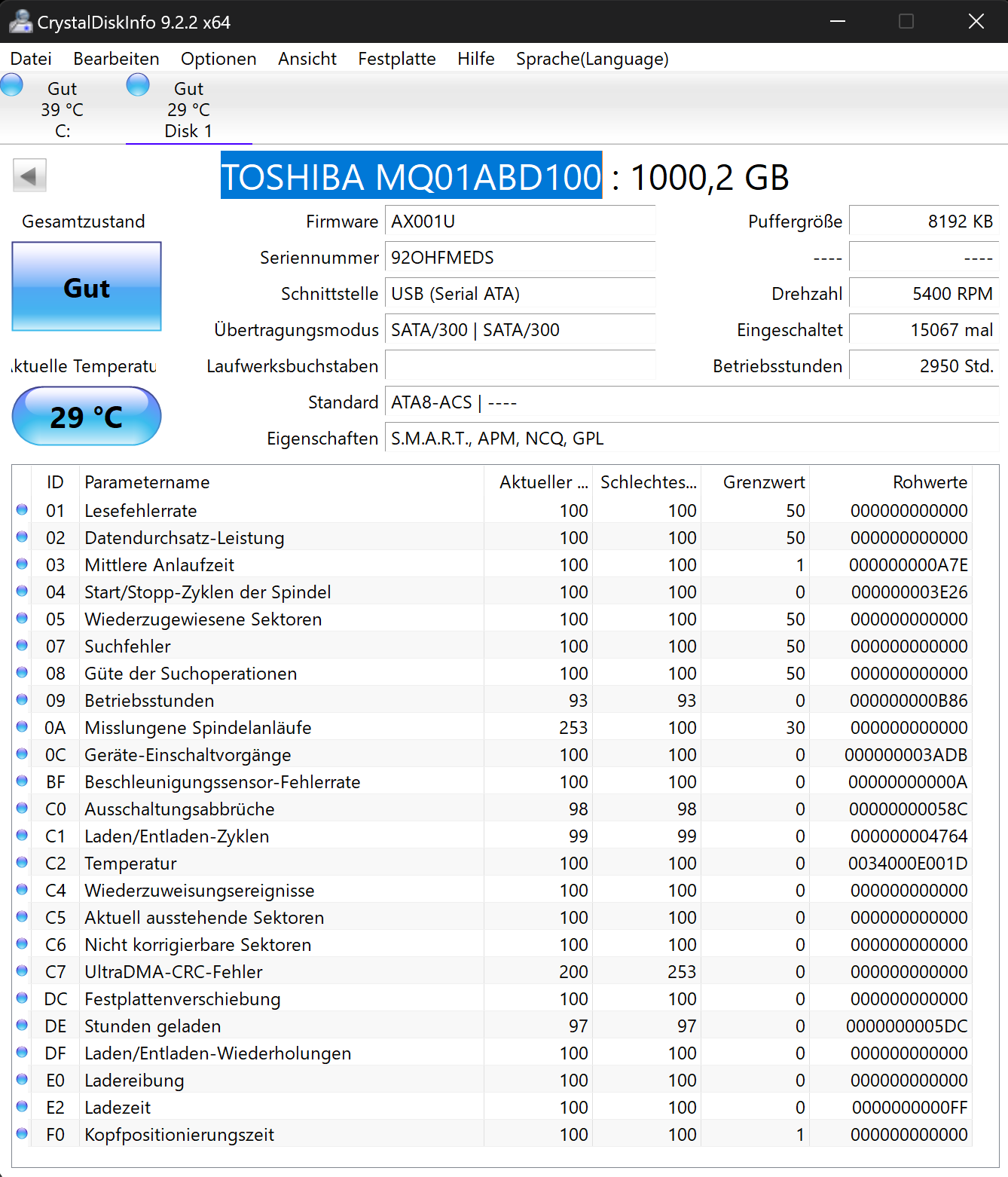
Task: Click the status dot for Ausschaltungsabbrüche
Action: pos(22,809)
